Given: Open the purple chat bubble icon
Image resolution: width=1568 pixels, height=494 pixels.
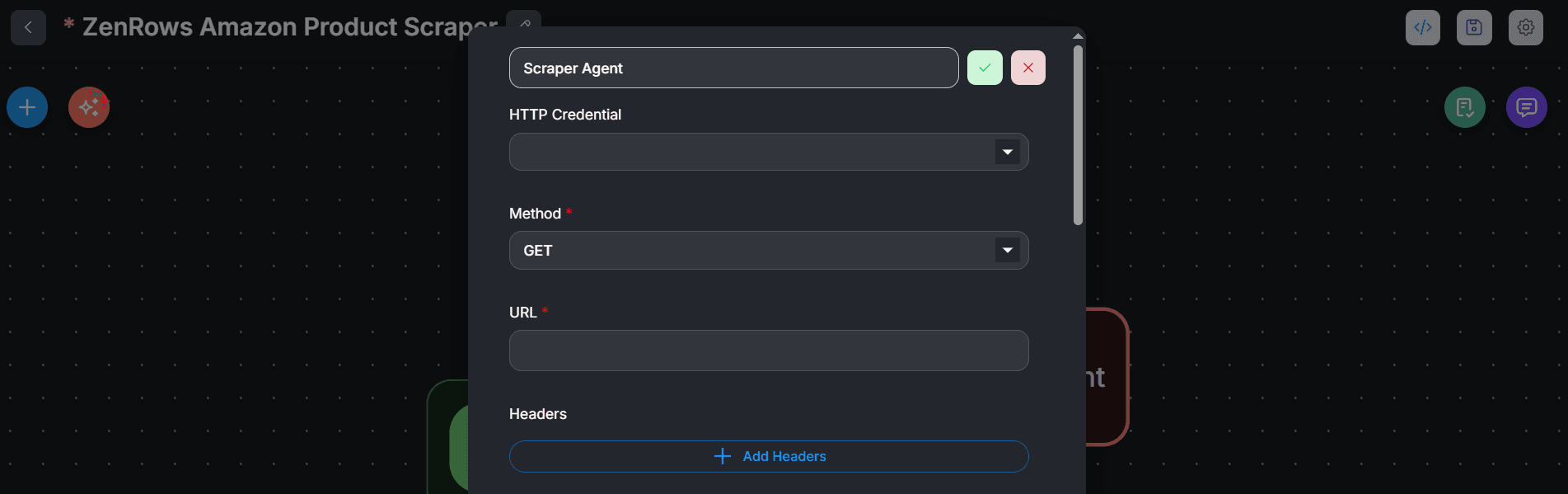Looking at the screenshot, I should (1527, 107).
